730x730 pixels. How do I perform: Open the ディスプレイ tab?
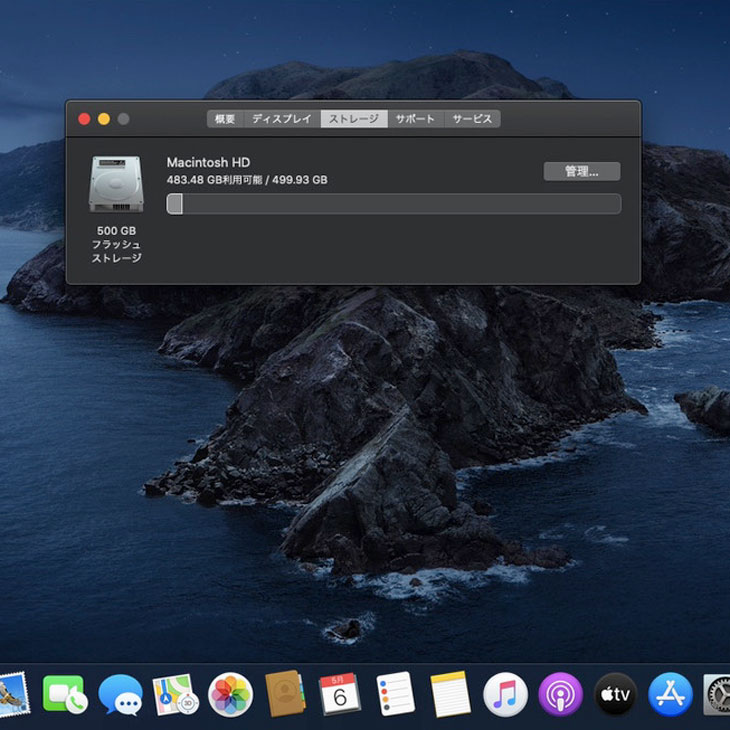[282, 119]
